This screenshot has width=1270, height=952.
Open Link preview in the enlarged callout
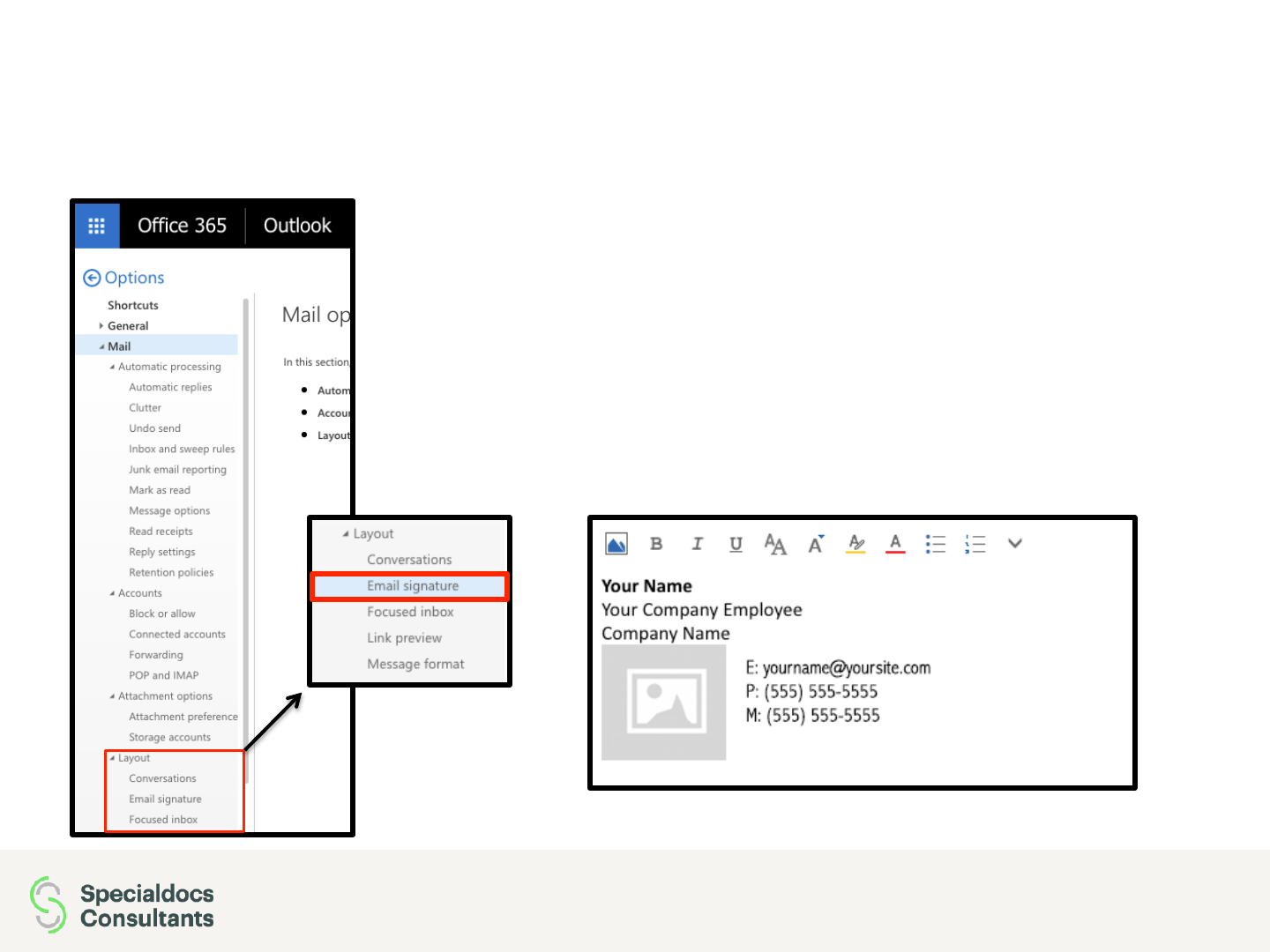point(404,638)
